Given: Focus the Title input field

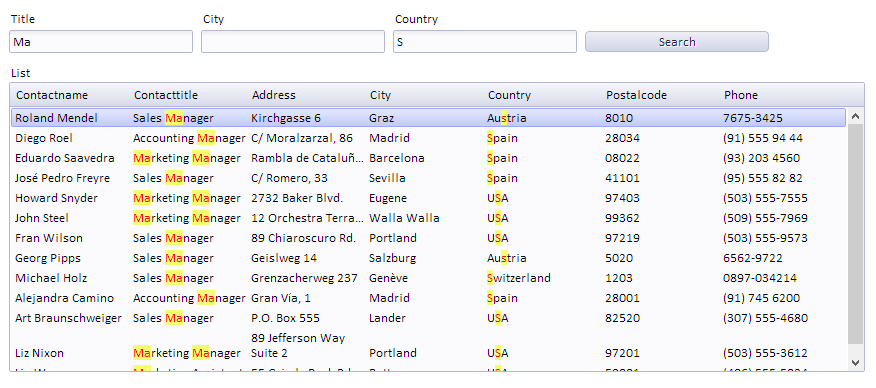Looking at the screenshot, I should pos(101,42).
